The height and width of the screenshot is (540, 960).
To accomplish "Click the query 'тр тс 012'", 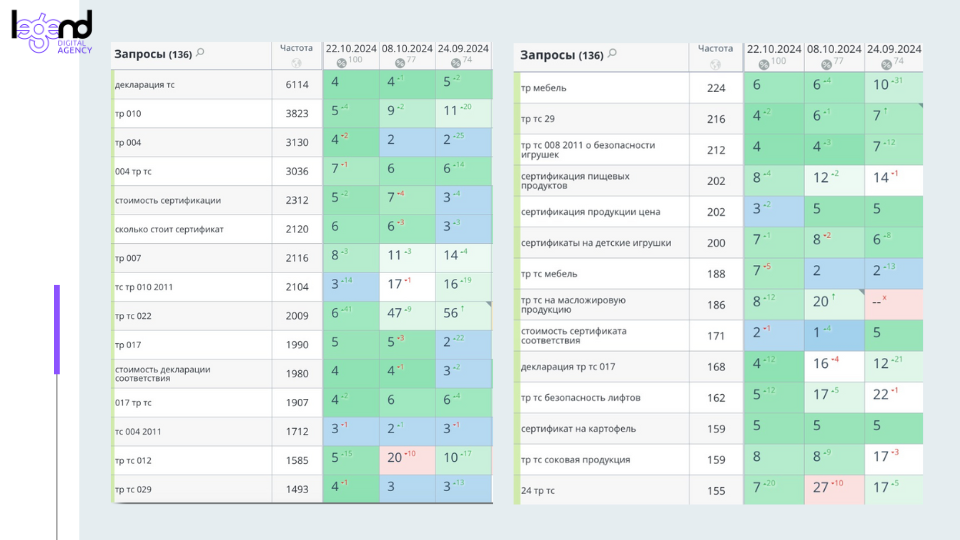I will point(133,460).
